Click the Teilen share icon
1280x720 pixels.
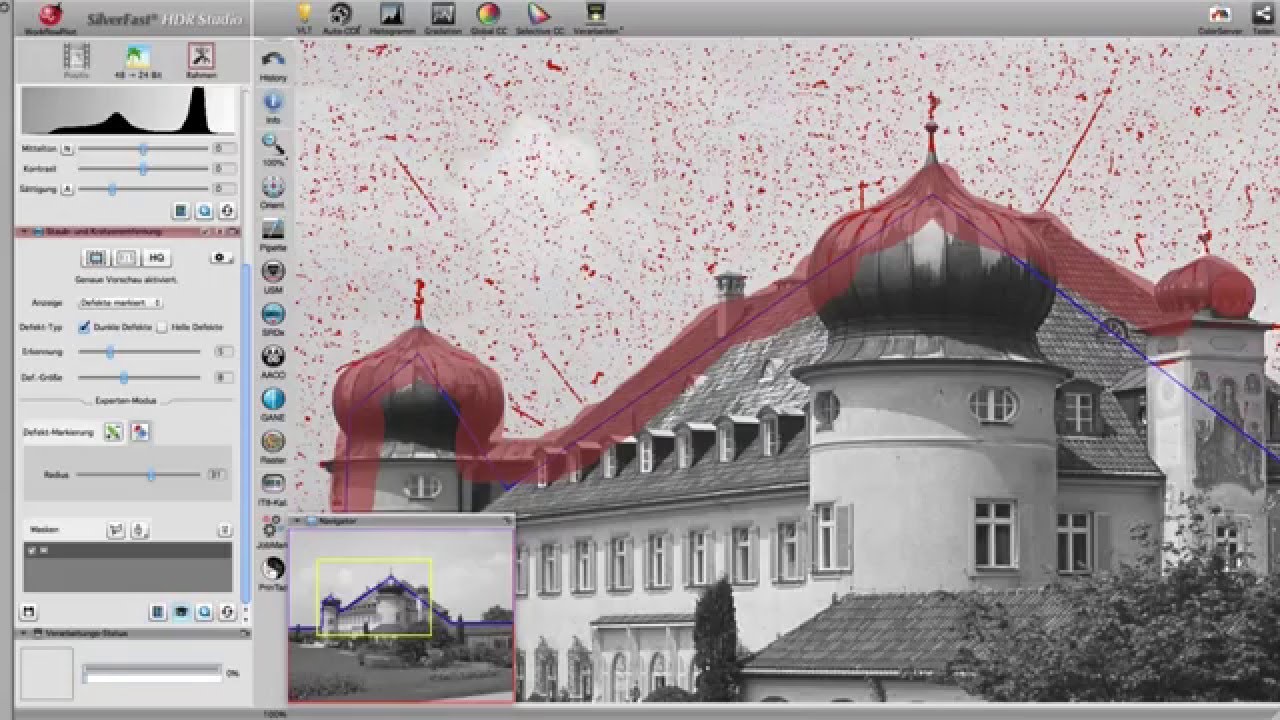[1262, 17]
